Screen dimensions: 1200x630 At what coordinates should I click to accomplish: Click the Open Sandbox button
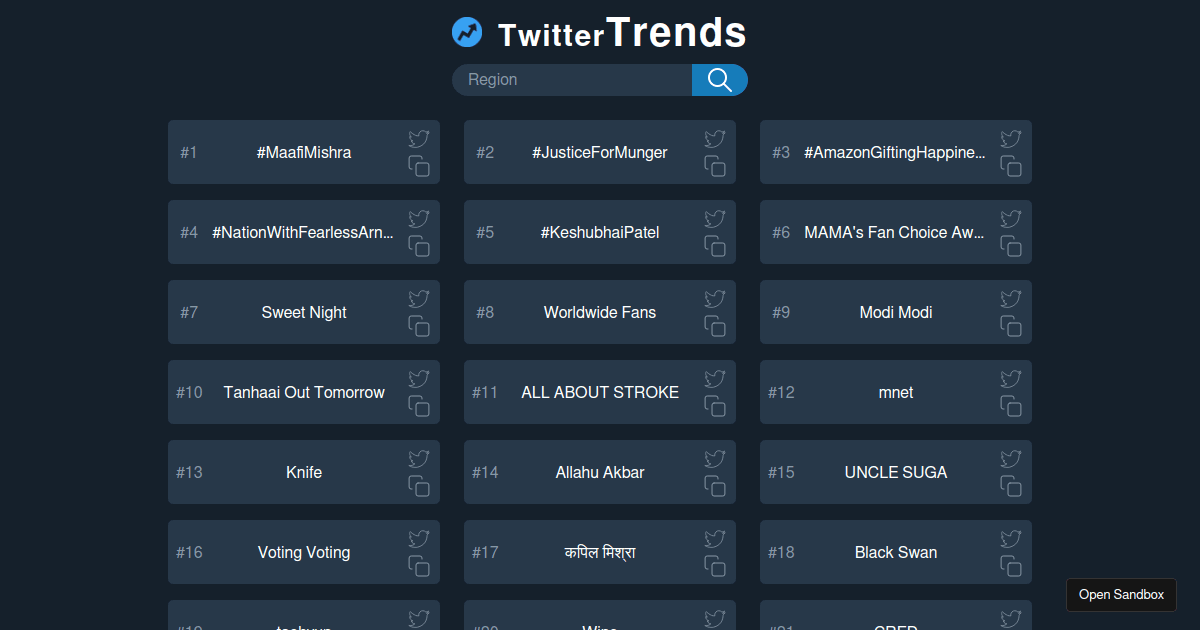(1121, 594)
